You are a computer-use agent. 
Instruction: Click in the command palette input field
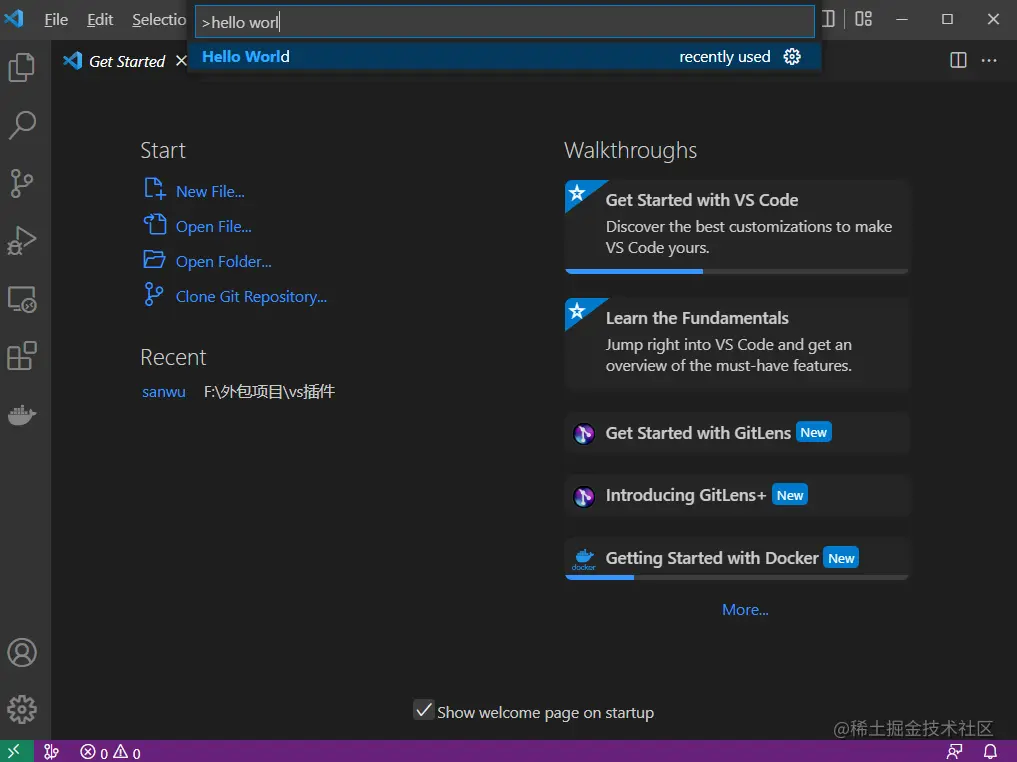click(504, 22)
